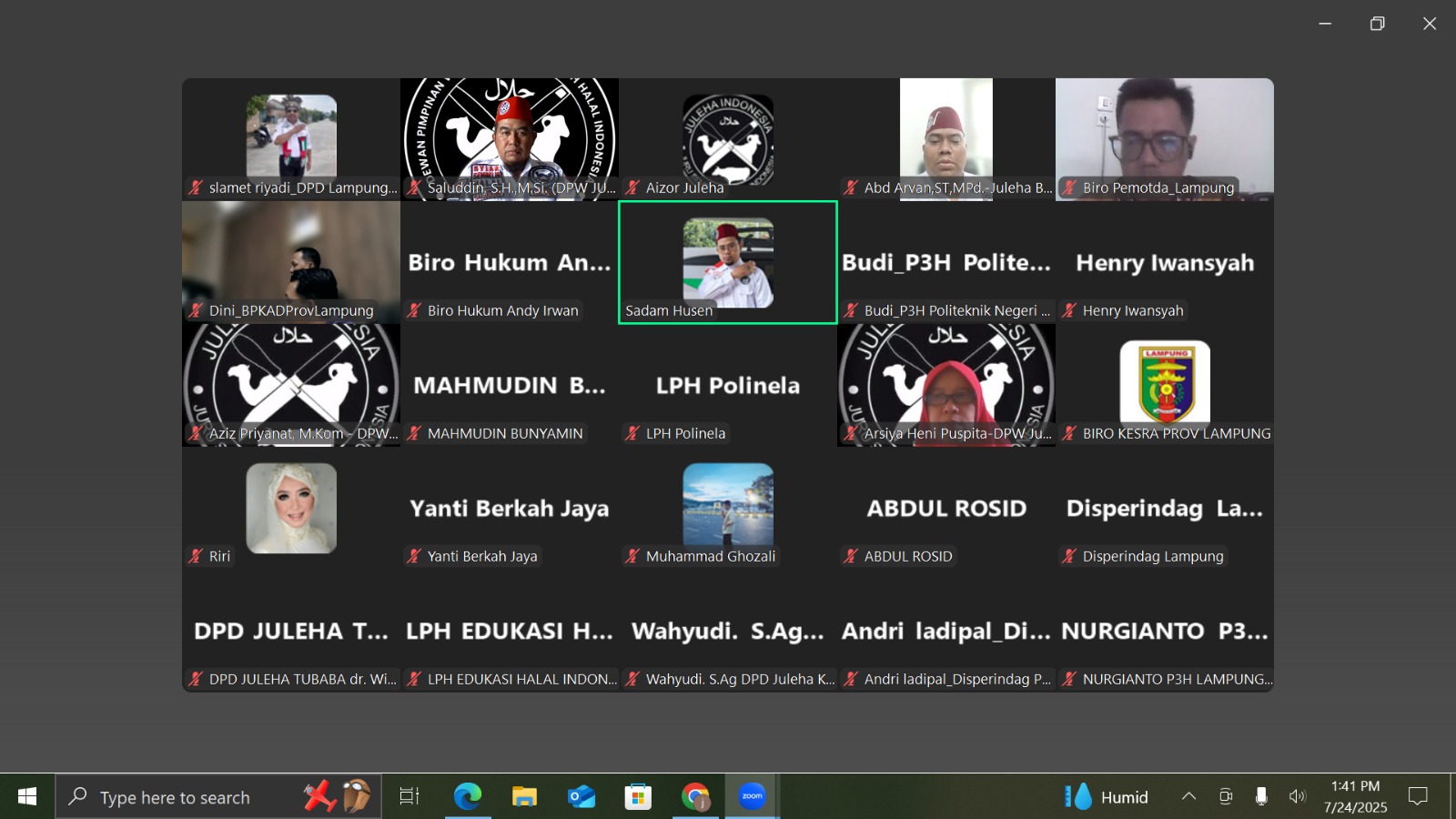Switch to Google Chrome in taskbar
This screenshot has width=1456, height=819.
tap(695, 797)
